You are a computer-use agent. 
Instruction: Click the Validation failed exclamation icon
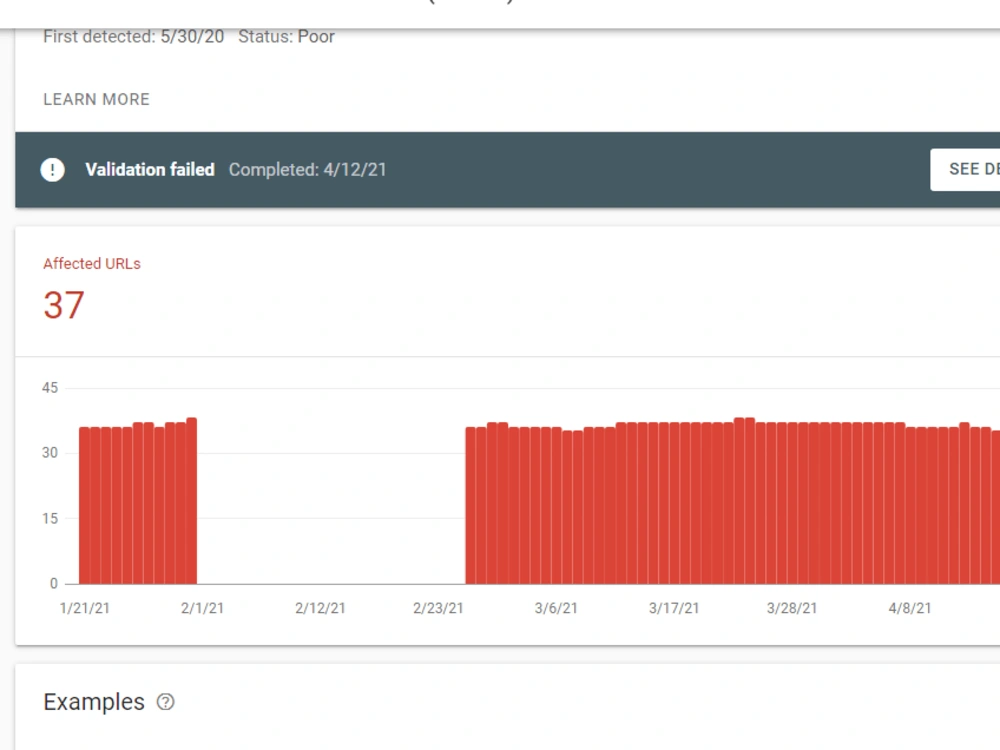pos(52,170)
